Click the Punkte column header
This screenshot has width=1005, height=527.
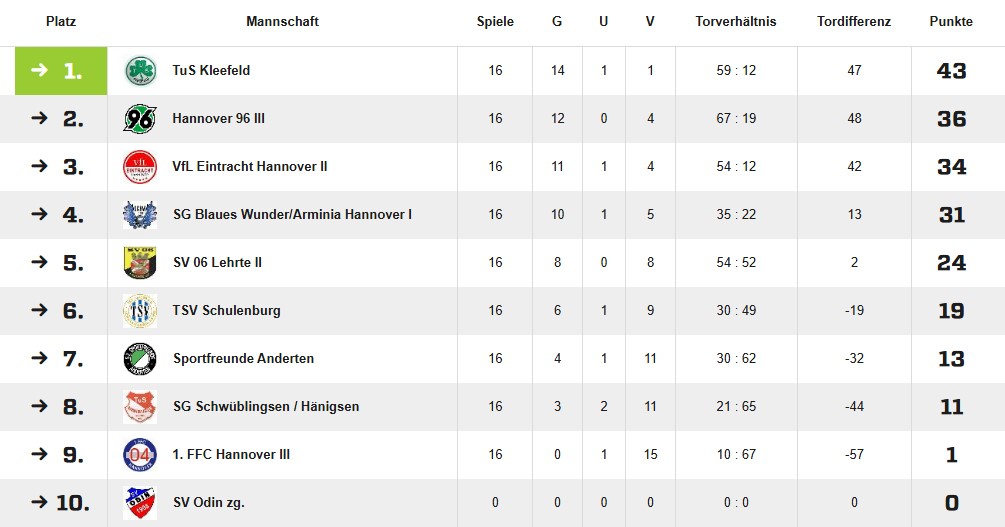point(951,21)
